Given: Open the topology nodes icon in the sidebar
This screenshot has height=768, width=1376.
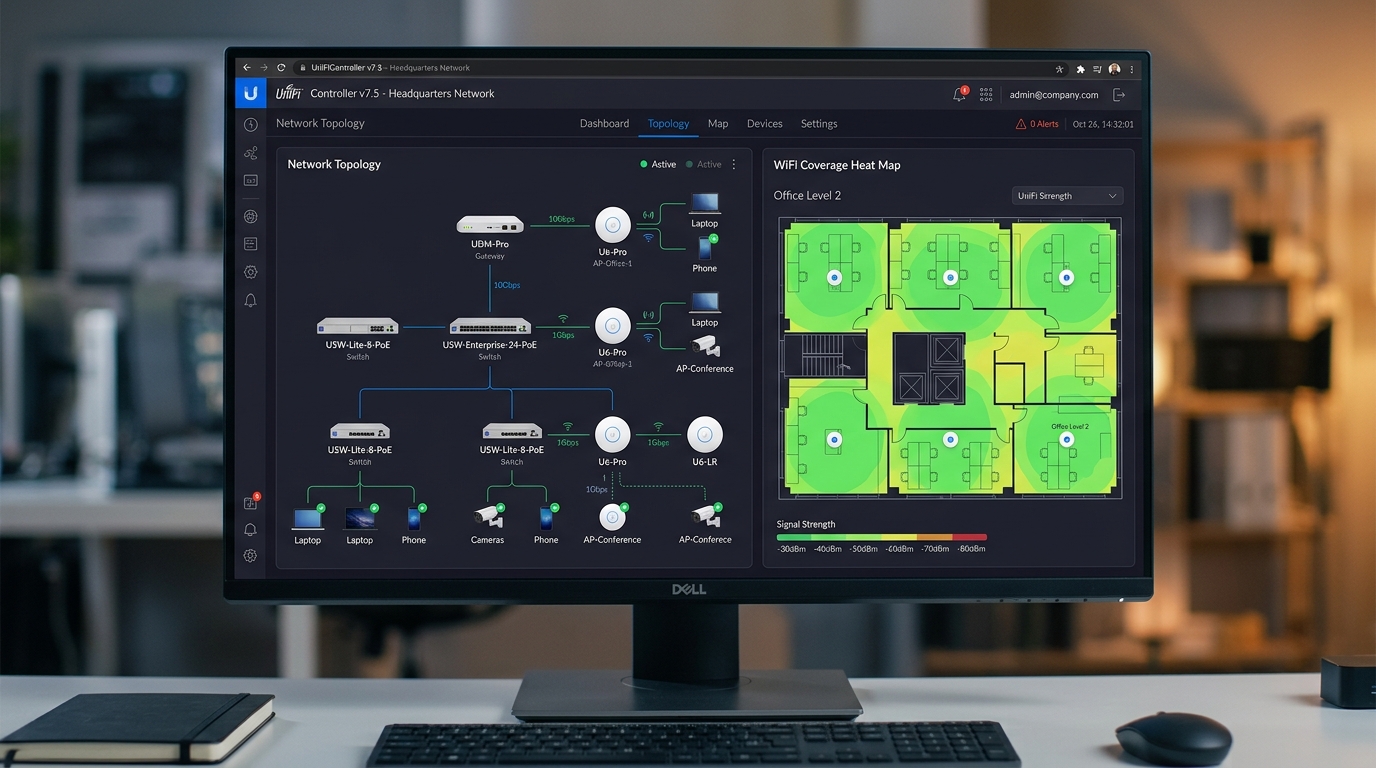Looking at the screenshot, I should pyautogui.click(x=250, y=153).
